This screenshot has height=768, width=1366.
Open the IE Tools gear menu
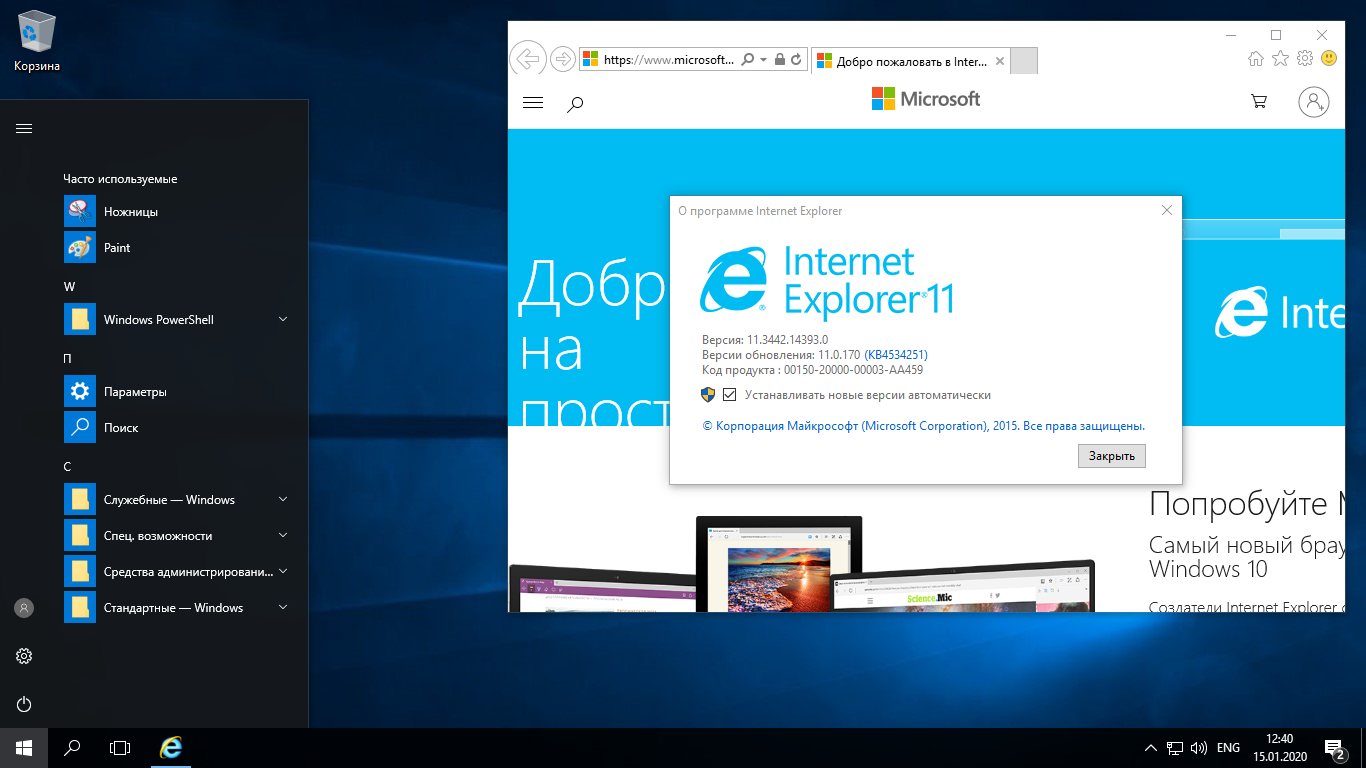click(1304, 59)
